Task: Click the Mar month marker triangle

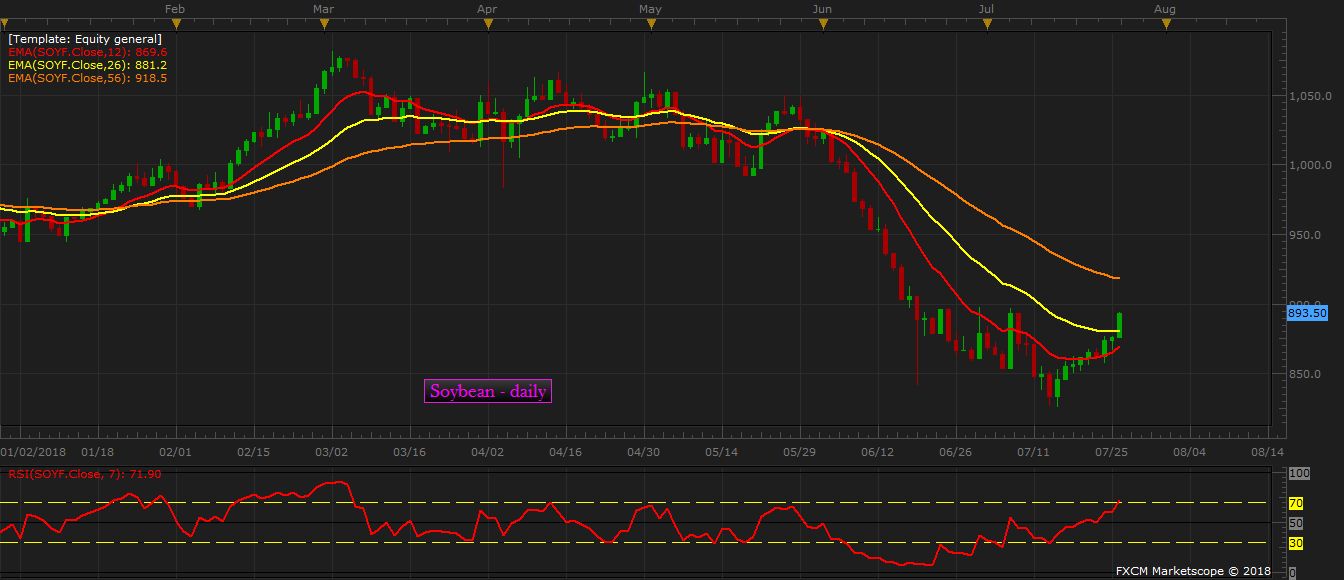Action: [323, 24]
